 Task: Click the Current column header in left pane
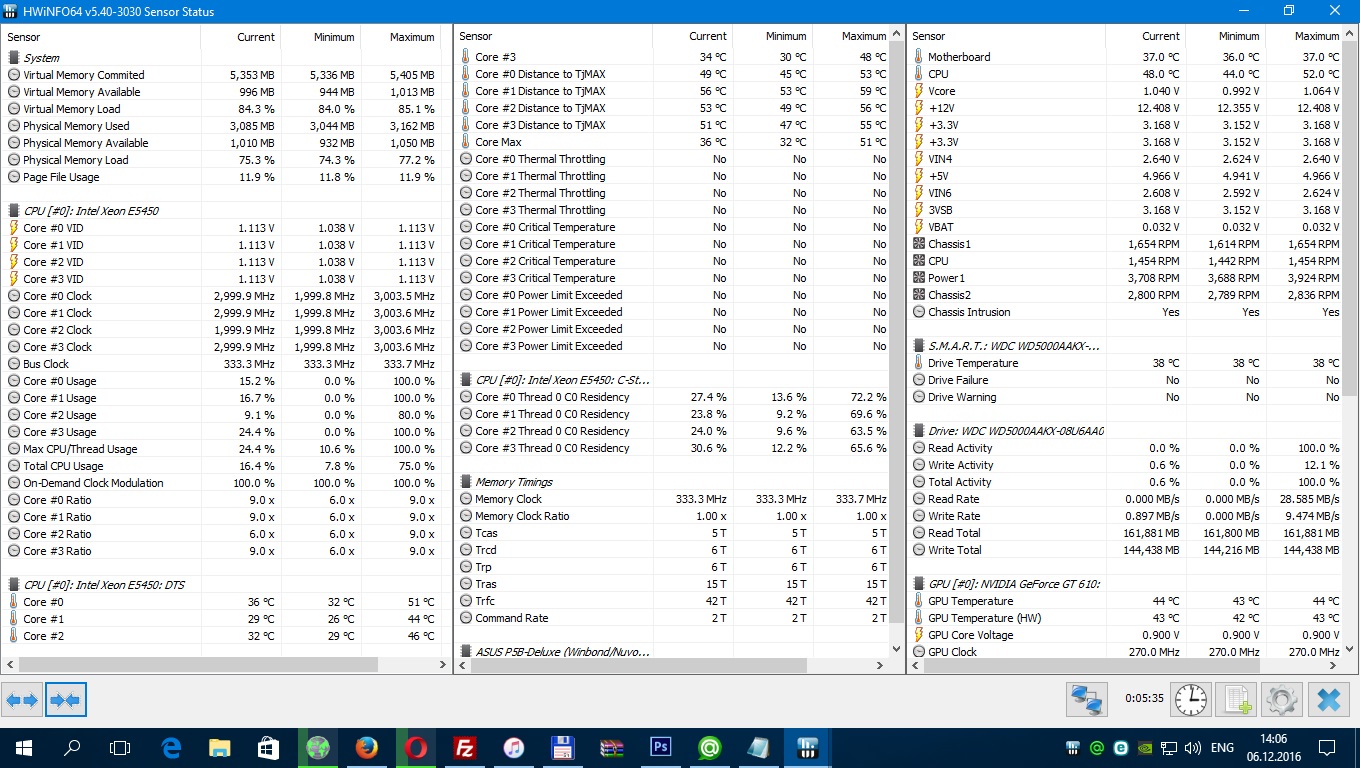coord(241,37)
